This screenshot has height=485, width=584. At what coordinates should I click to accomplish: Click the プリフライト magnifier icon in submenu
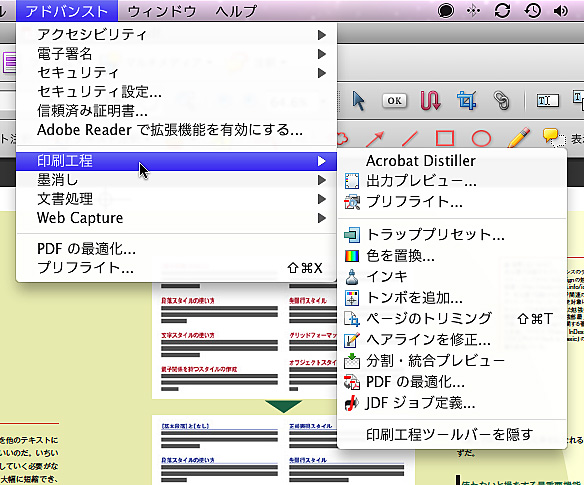(x=352, y=202)
